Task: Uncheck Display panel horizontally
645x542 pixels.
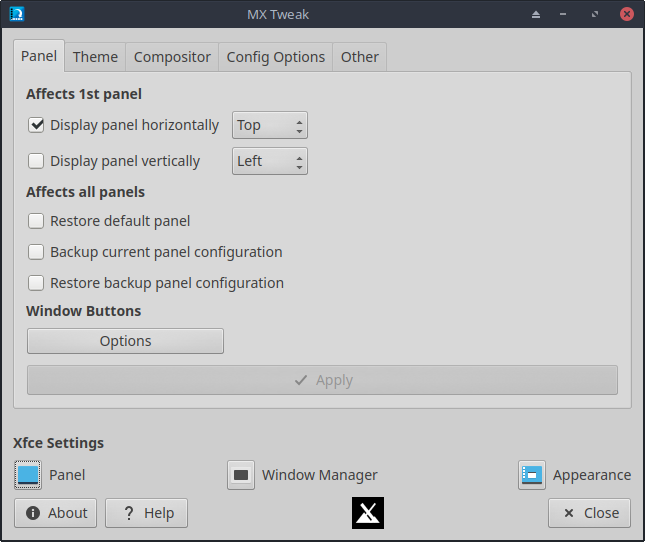Action: (x=36, y=125)
